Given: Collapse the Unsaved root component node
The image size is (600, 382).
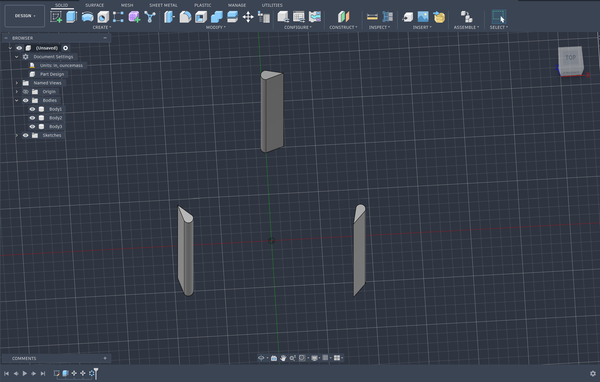Looking at the screenshot, I should 10,48.
